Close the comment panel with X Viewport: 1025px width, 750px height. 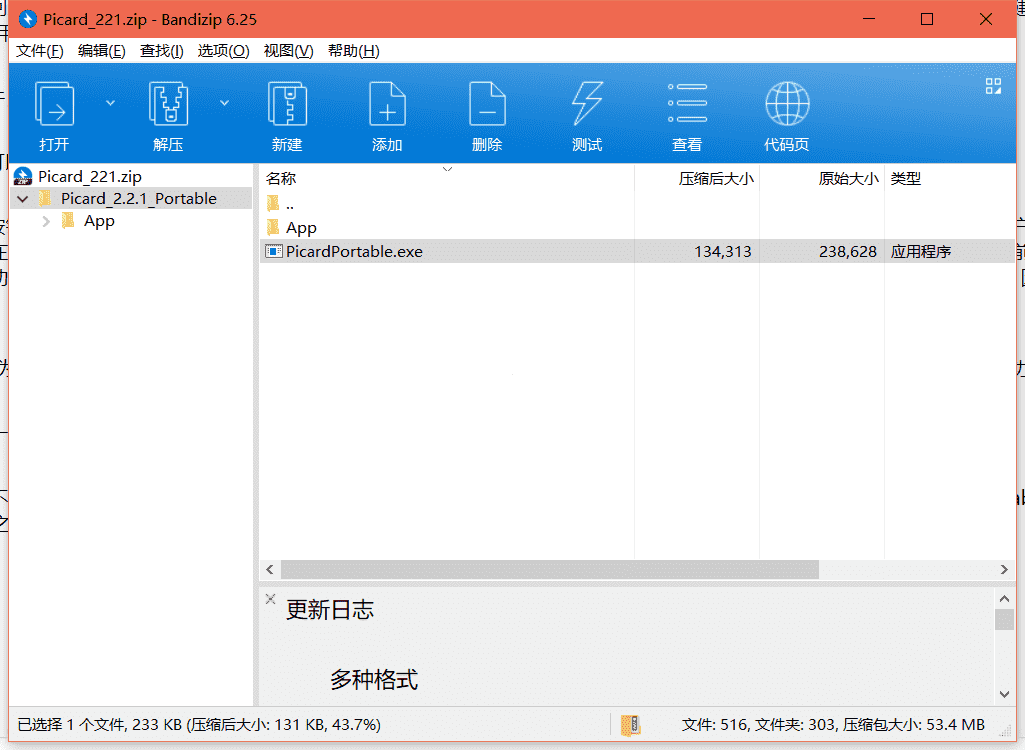[271, 598]
